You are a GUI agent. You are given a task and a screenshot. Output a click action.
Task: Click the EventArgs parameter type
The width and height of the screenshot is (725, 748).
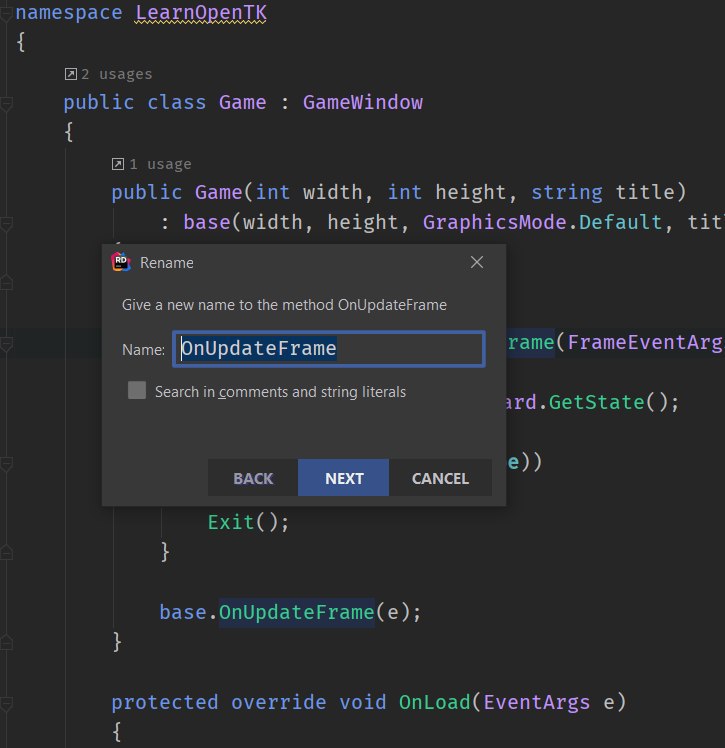coord(537,702)
